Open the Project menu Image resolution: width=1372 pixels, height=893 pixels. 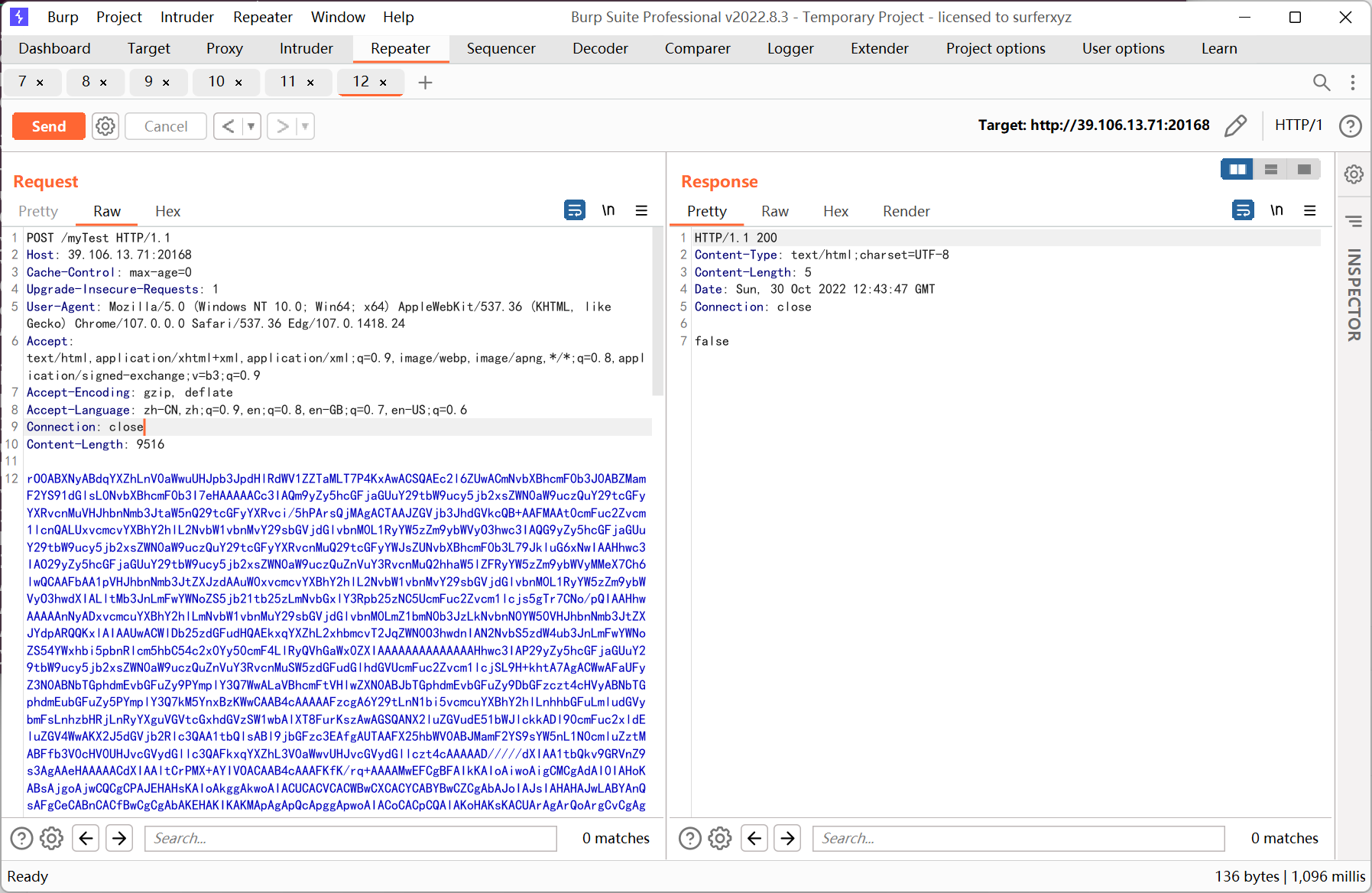pos(119,17)
